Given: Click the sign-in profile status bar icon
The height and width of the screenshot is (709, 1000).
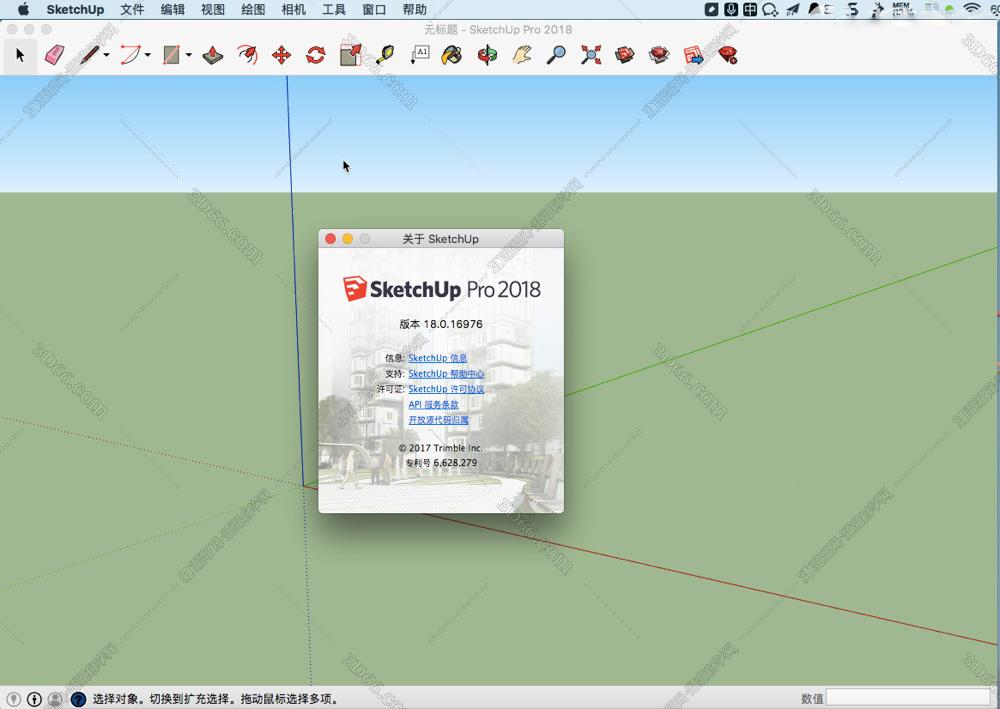Looking at the screenshot, I should pyautogui.click(x=55, y=699).
